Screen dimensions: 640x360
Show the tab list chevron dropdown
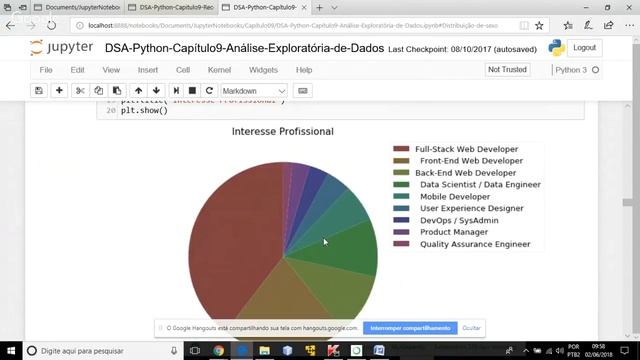pyautogui.click(x=334, y=7)
